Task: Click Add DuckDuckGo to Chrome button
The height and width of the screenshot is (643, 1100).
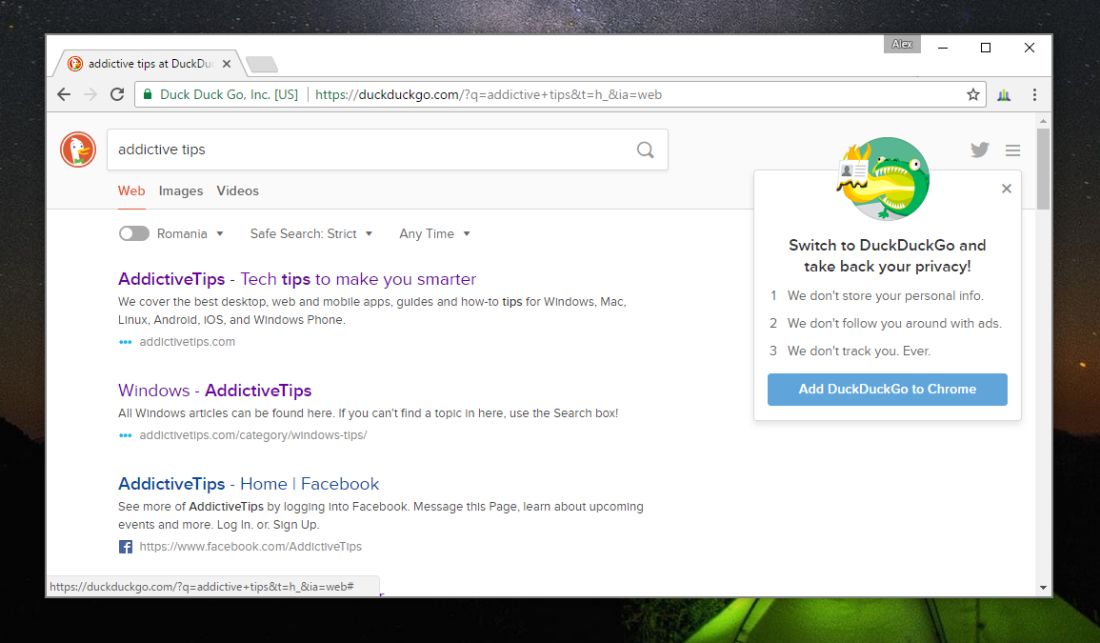Action: coord(887,389)
